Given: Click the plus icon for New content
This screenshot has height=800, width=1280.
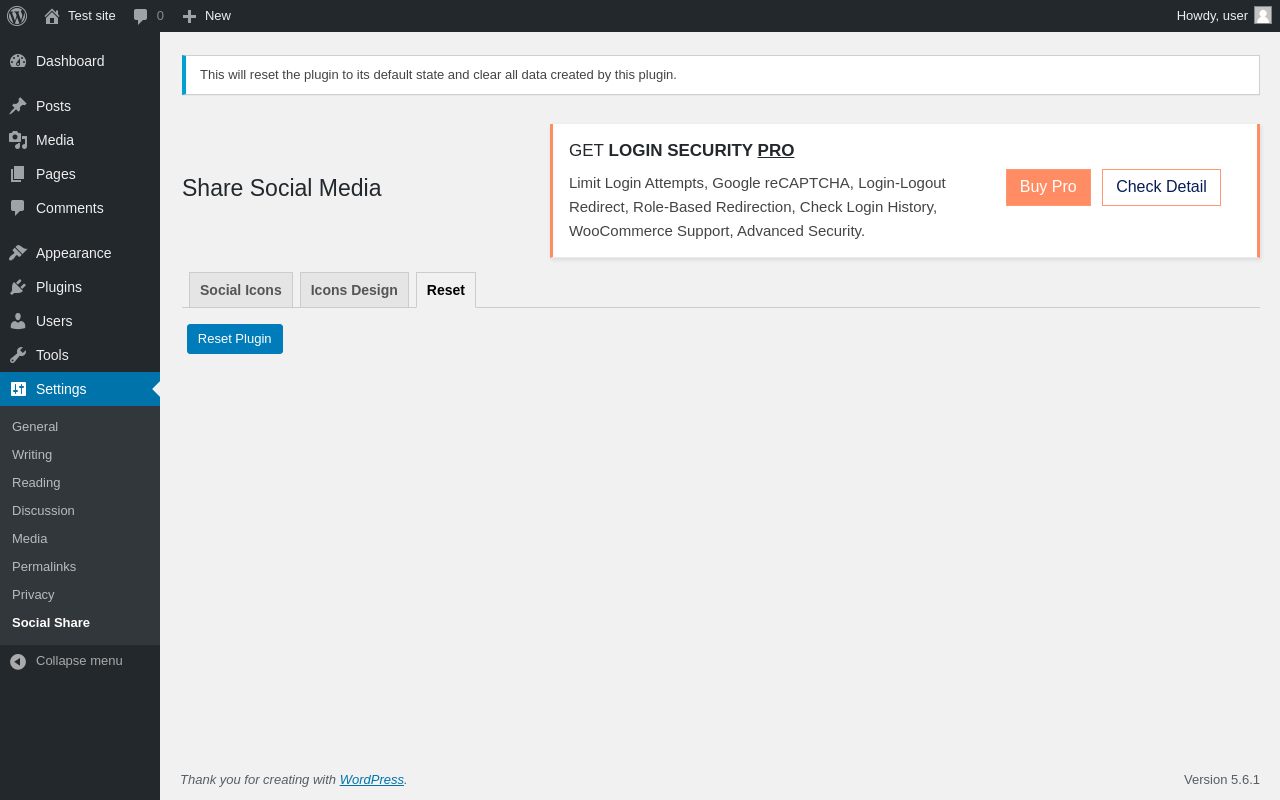Looking at the screenshot, I should click(189, 16).
